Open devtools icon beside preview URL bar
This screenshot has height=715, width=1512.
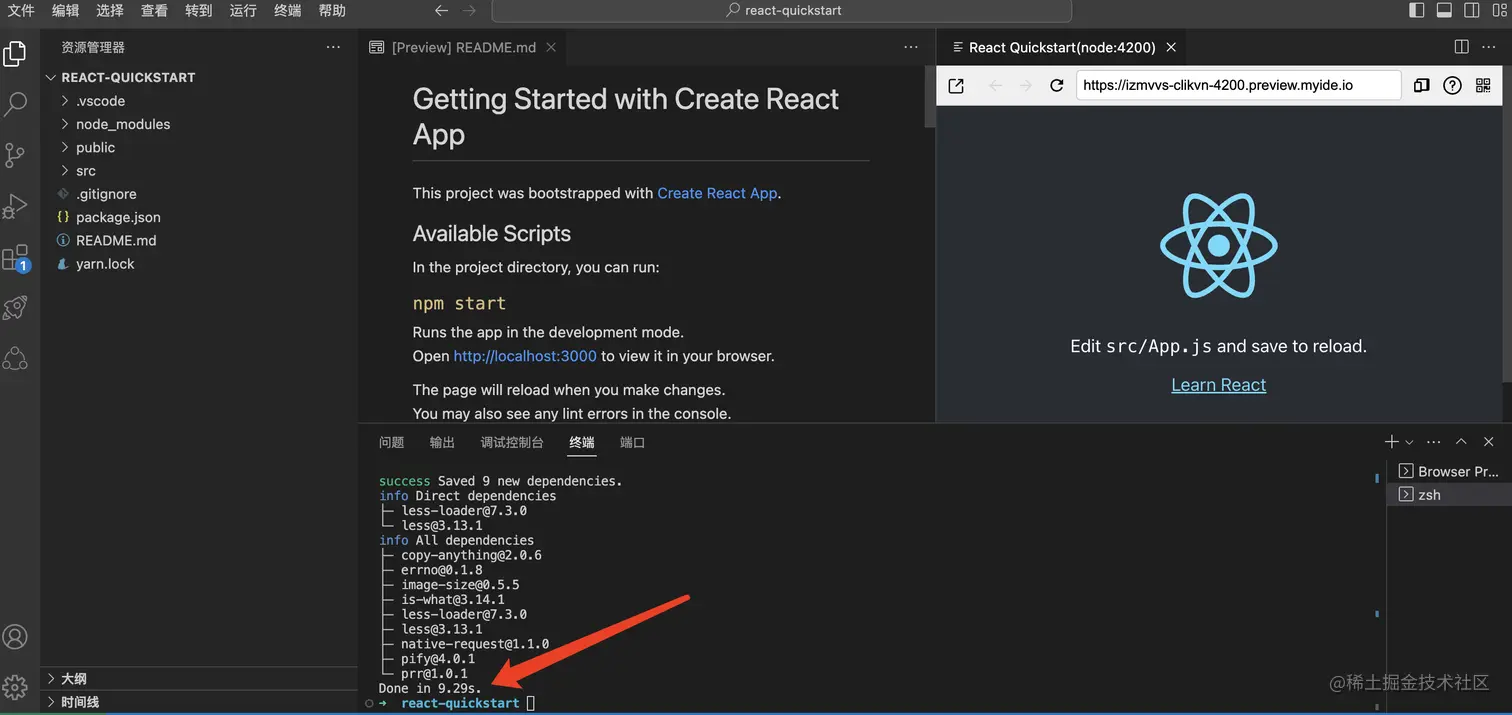(1421, 86)
